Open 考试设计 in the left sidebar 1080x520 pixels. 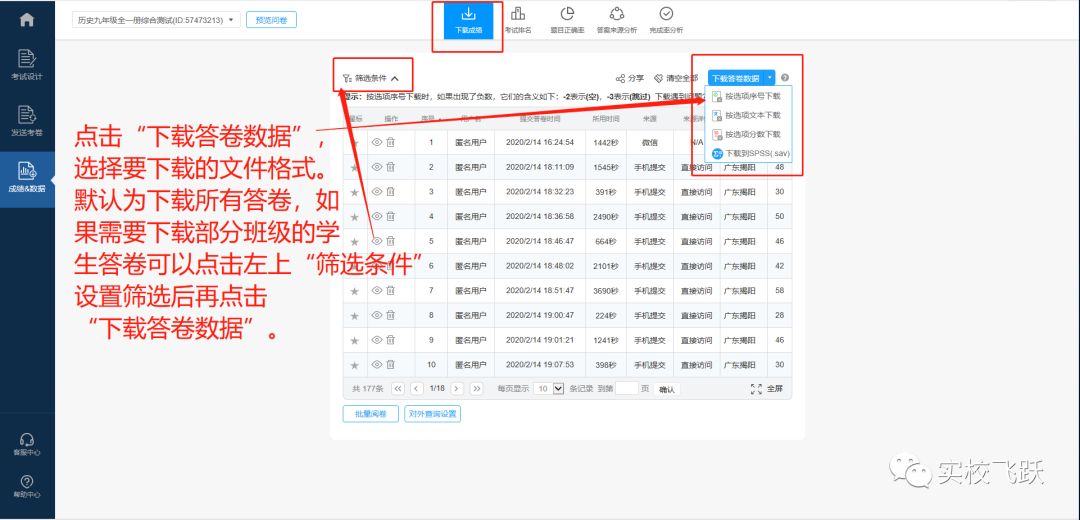click(x=27, y=65)
